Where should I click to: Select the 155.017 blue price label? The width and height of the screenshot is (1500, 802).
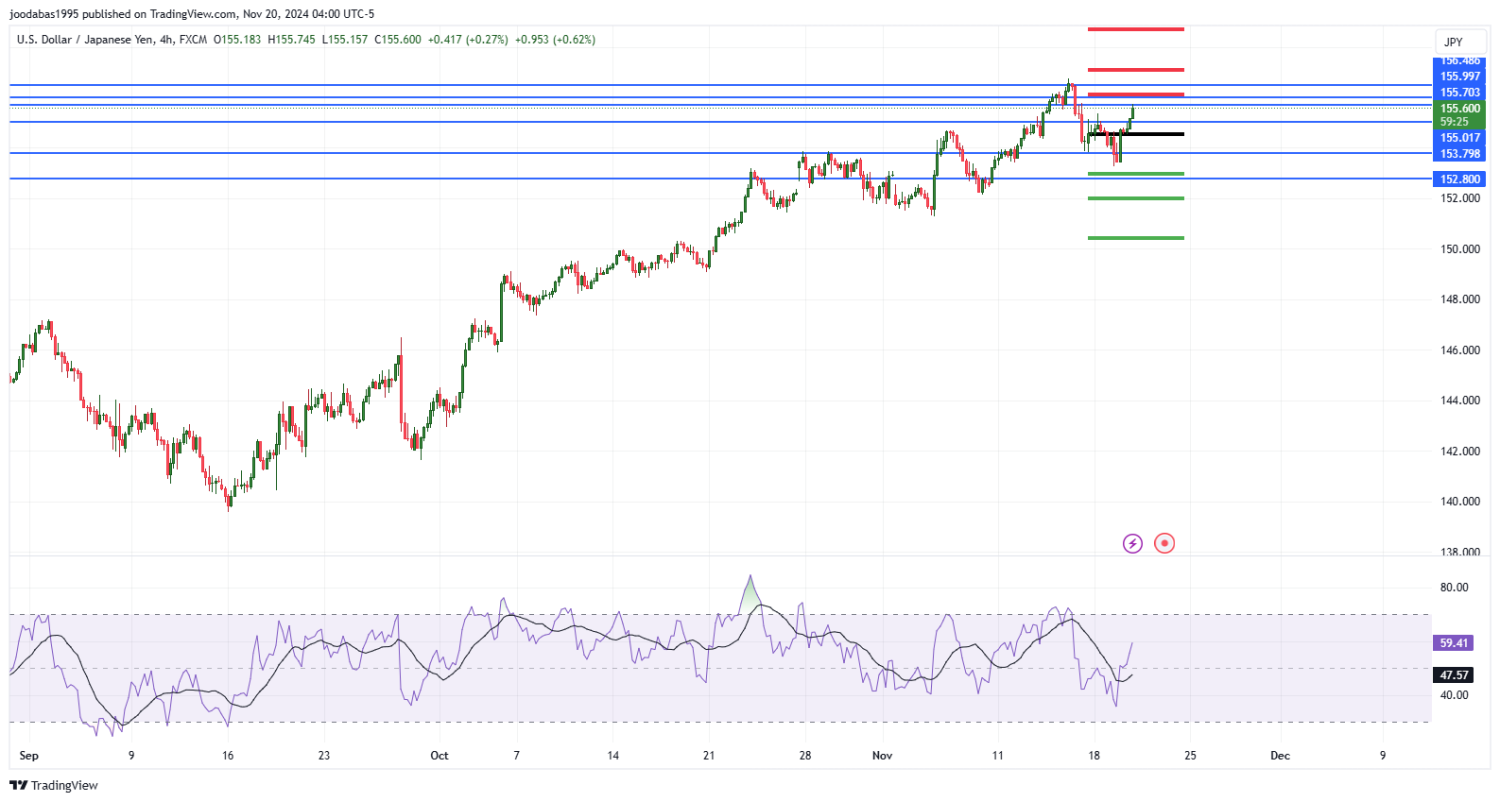pyautogui.click(x=1460, y=138)
